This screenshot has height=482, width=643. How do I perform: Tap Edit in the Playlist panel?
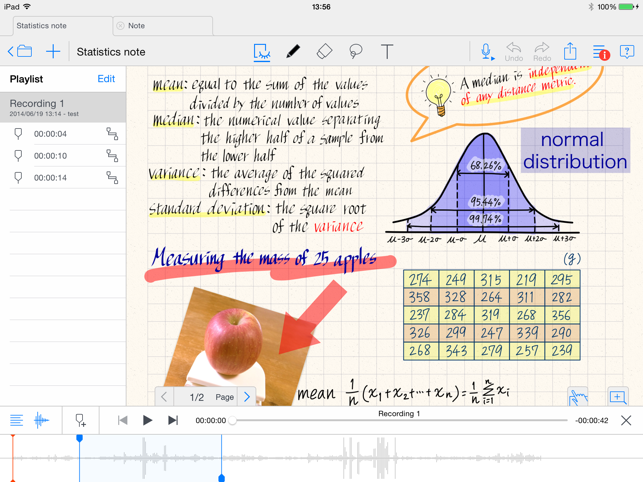106,79
